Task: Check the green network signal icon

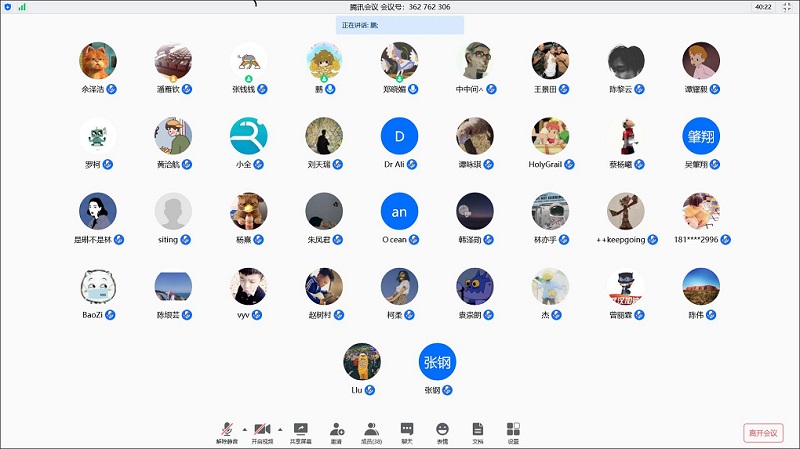Action: click(x=21, y=7)
